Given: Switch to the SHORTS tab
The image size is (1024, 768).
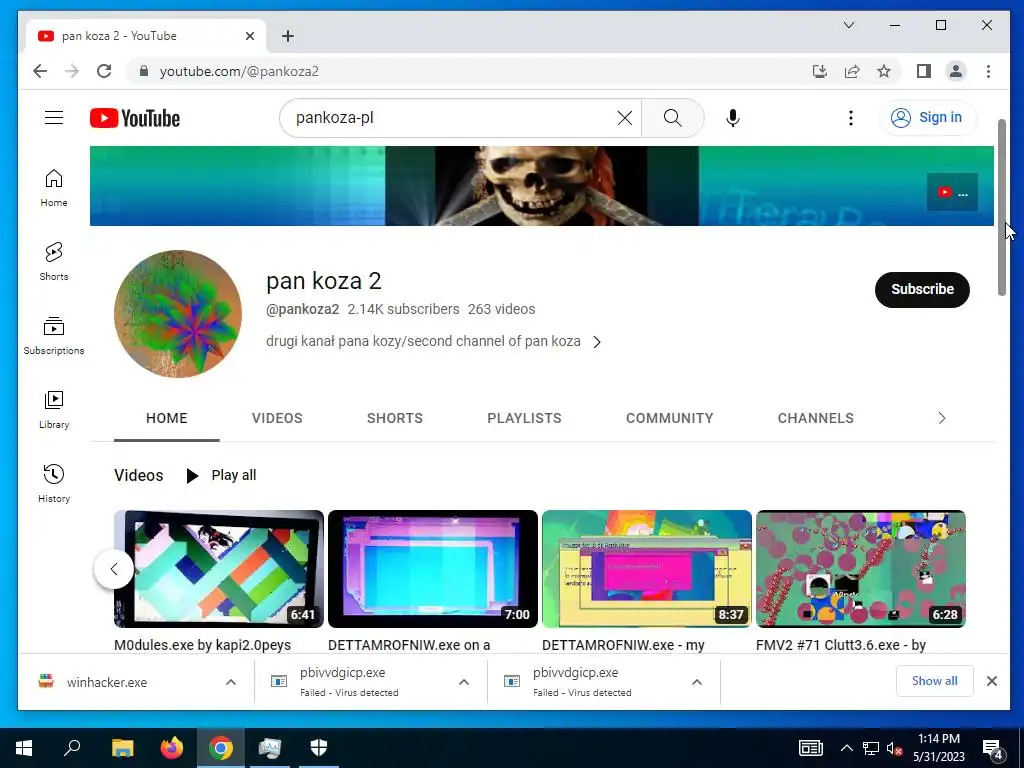Looking at the screenshot, I should 394,418.
